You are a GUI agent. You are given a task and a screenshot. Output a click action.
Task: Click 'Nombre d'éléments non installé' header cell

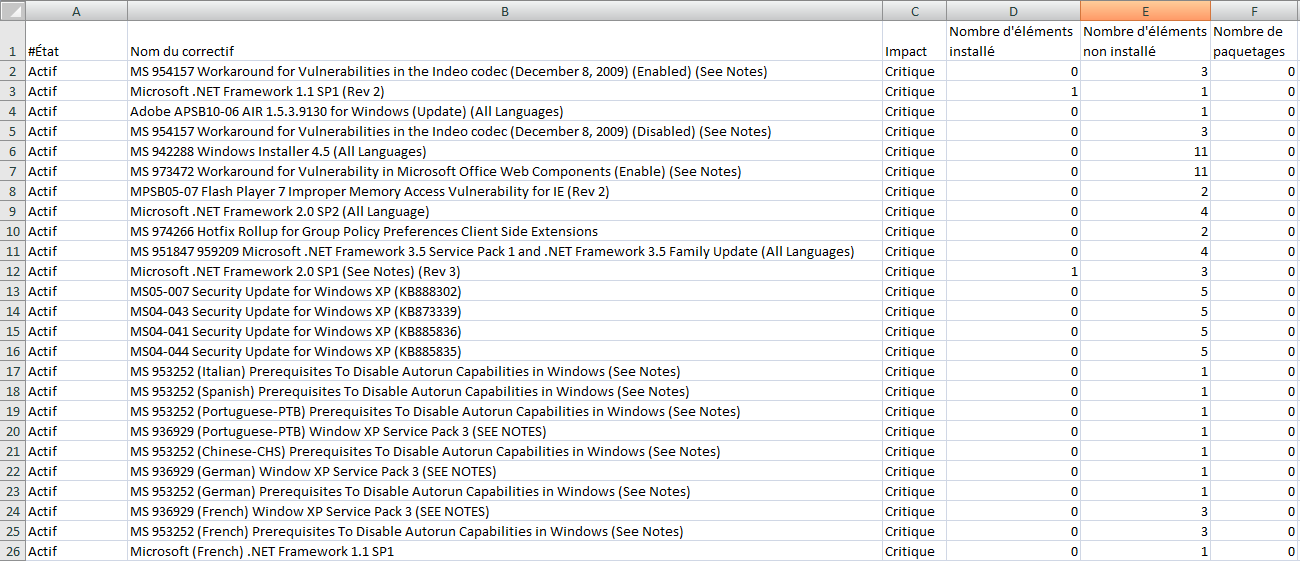point(1145,42)
